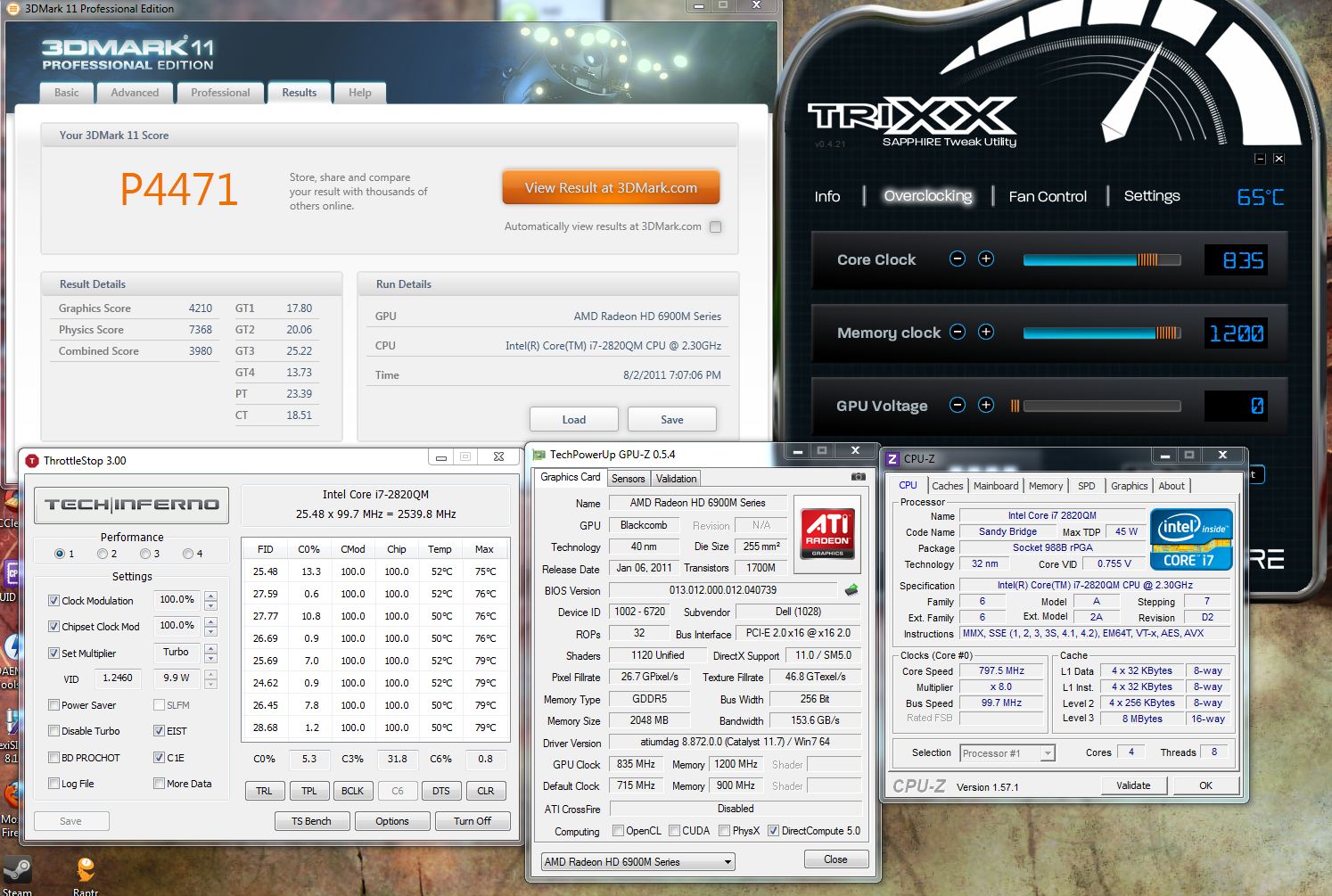Toggle C1E checkbox

coord(159,758)
